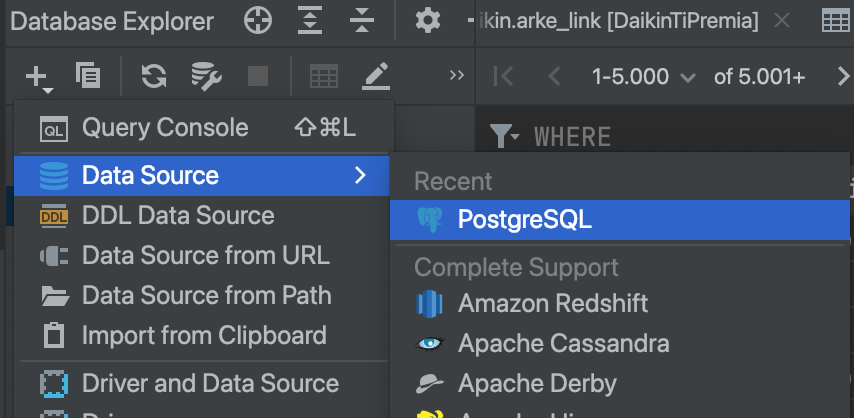Show more toolbar actions via double chevron
Image resolution: width=854 pixels, height=418 pixels.
[457, 76]
